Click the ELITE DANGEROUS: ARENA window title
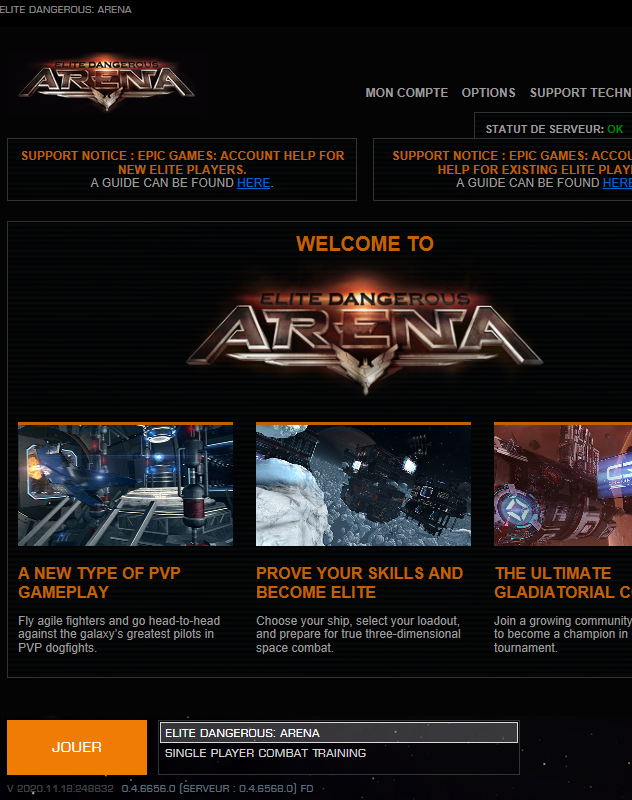This screenshot has width=632, height=800. pos(65,10)
